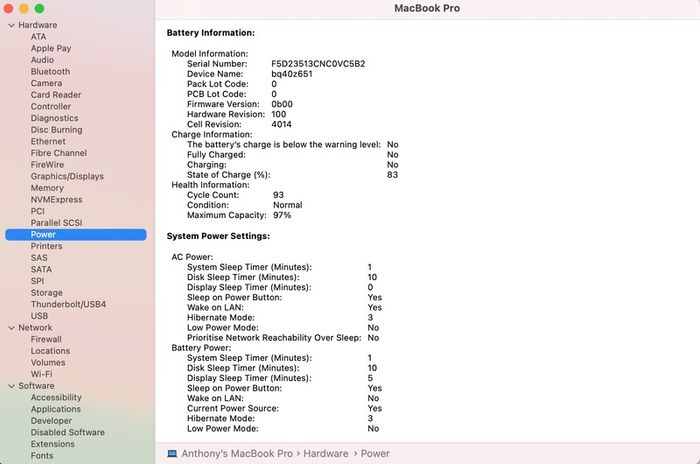
Task: Click Hardware in the path bar
Action: click(x=326, y=454)
